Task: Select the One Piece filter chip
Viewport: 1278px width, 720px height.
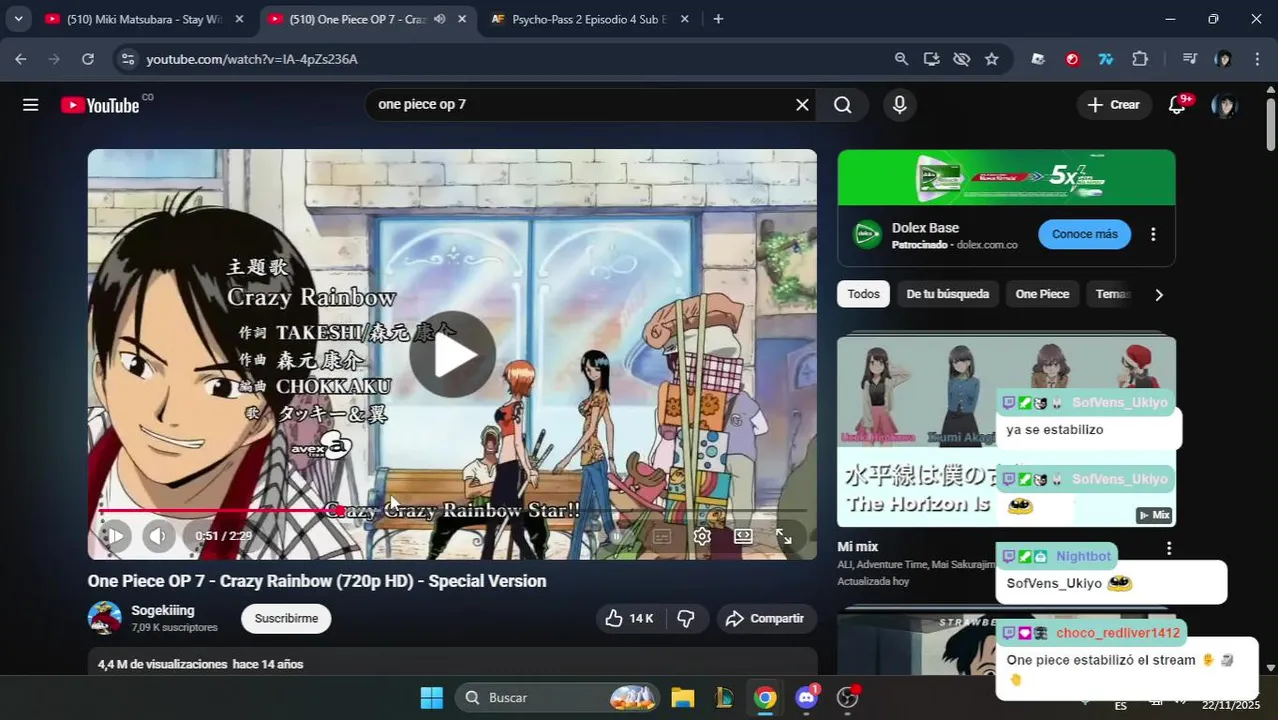Action: [x=1042, y=294]
